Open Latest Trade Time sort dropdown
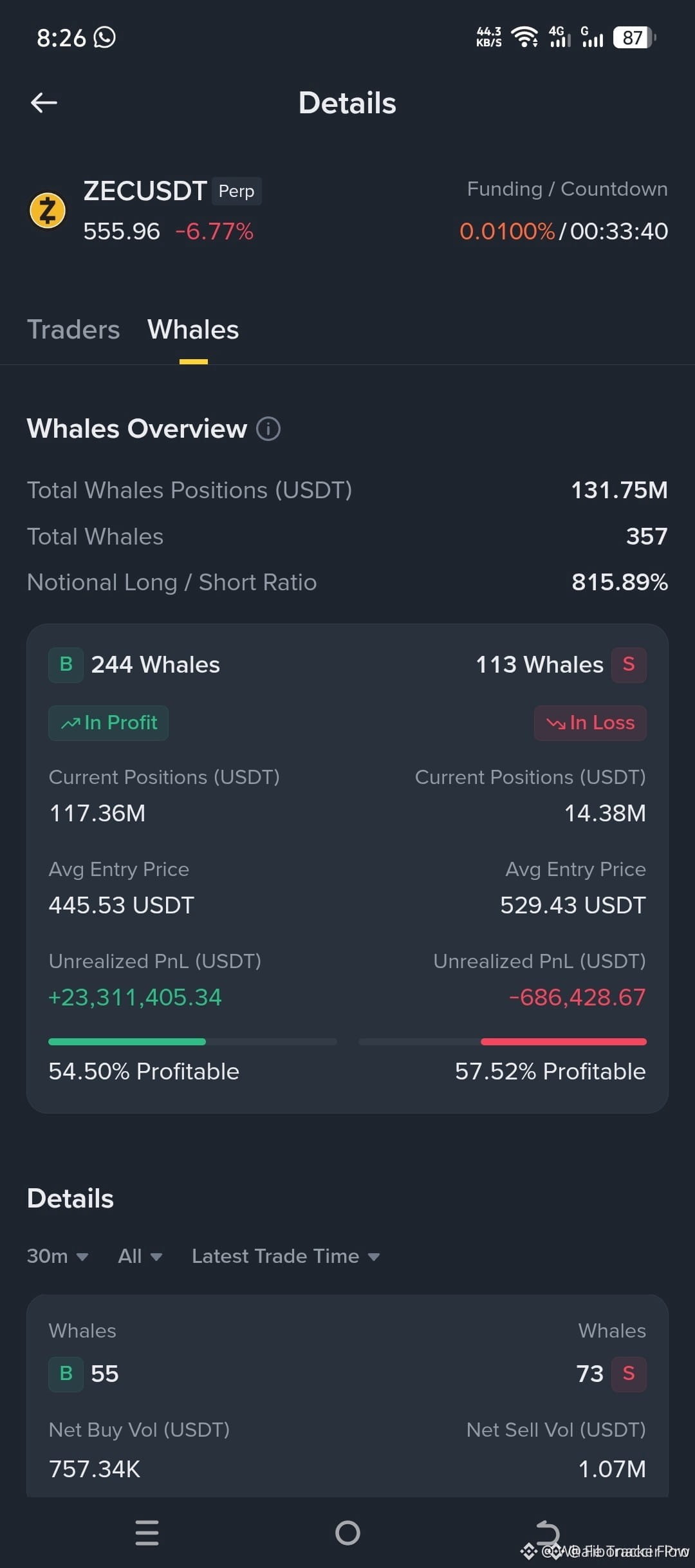 pos(286,1256)
